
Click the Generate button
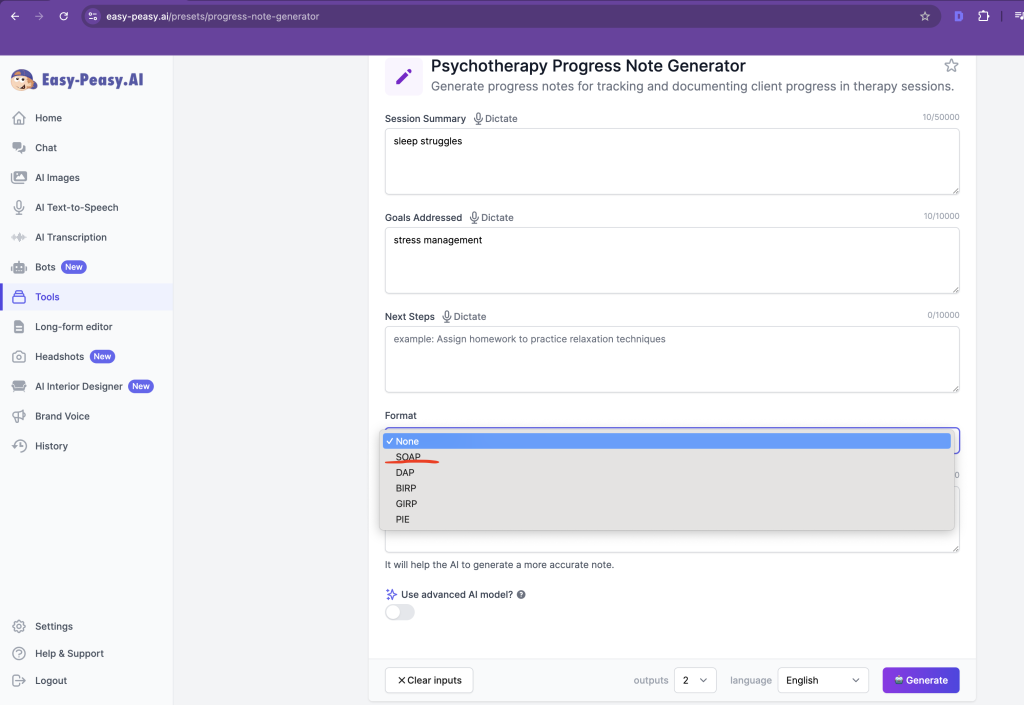(x=920, y=680)
